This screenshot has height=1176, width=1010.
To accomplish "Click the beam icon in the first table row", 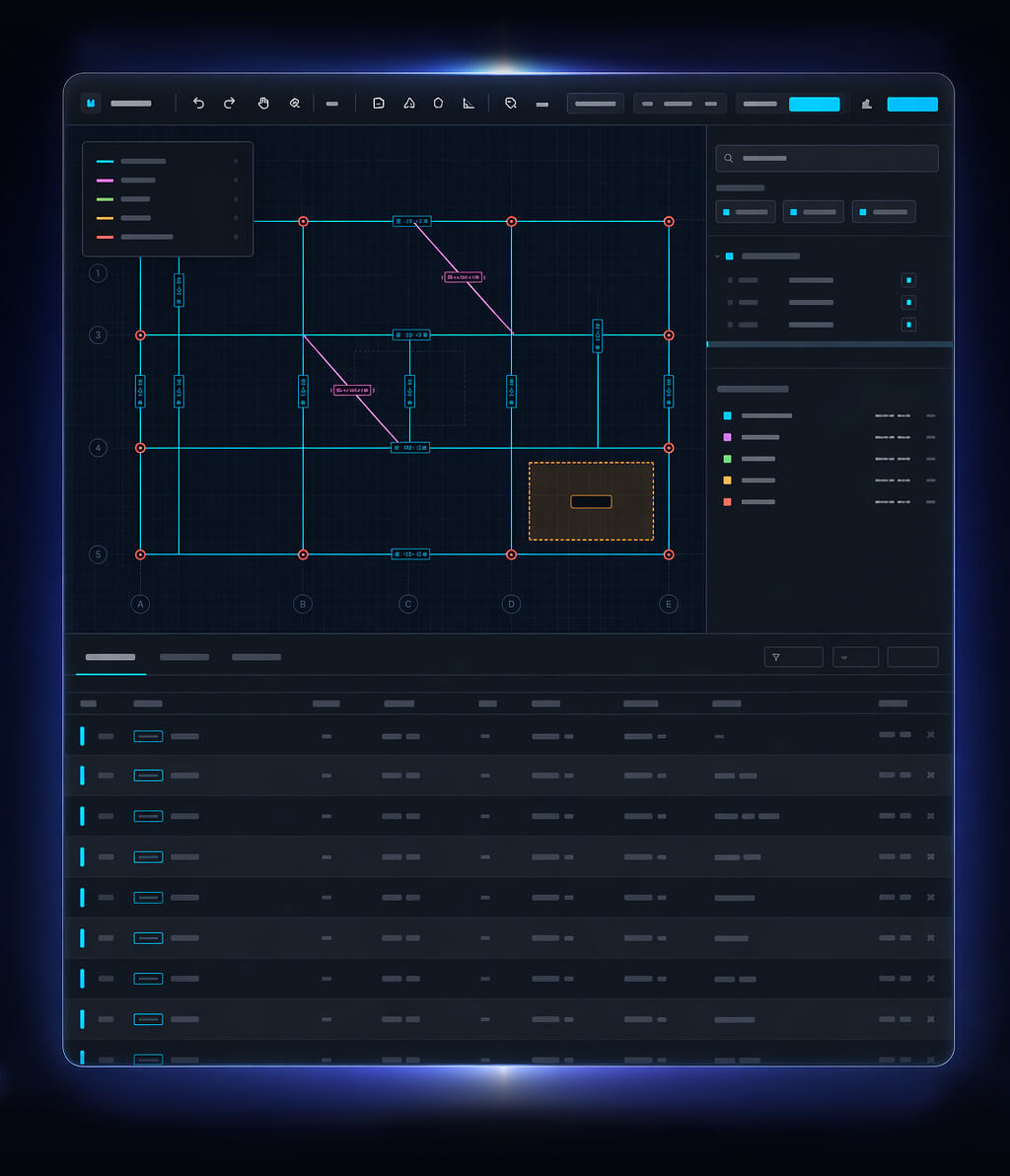I will coord(149,737).
